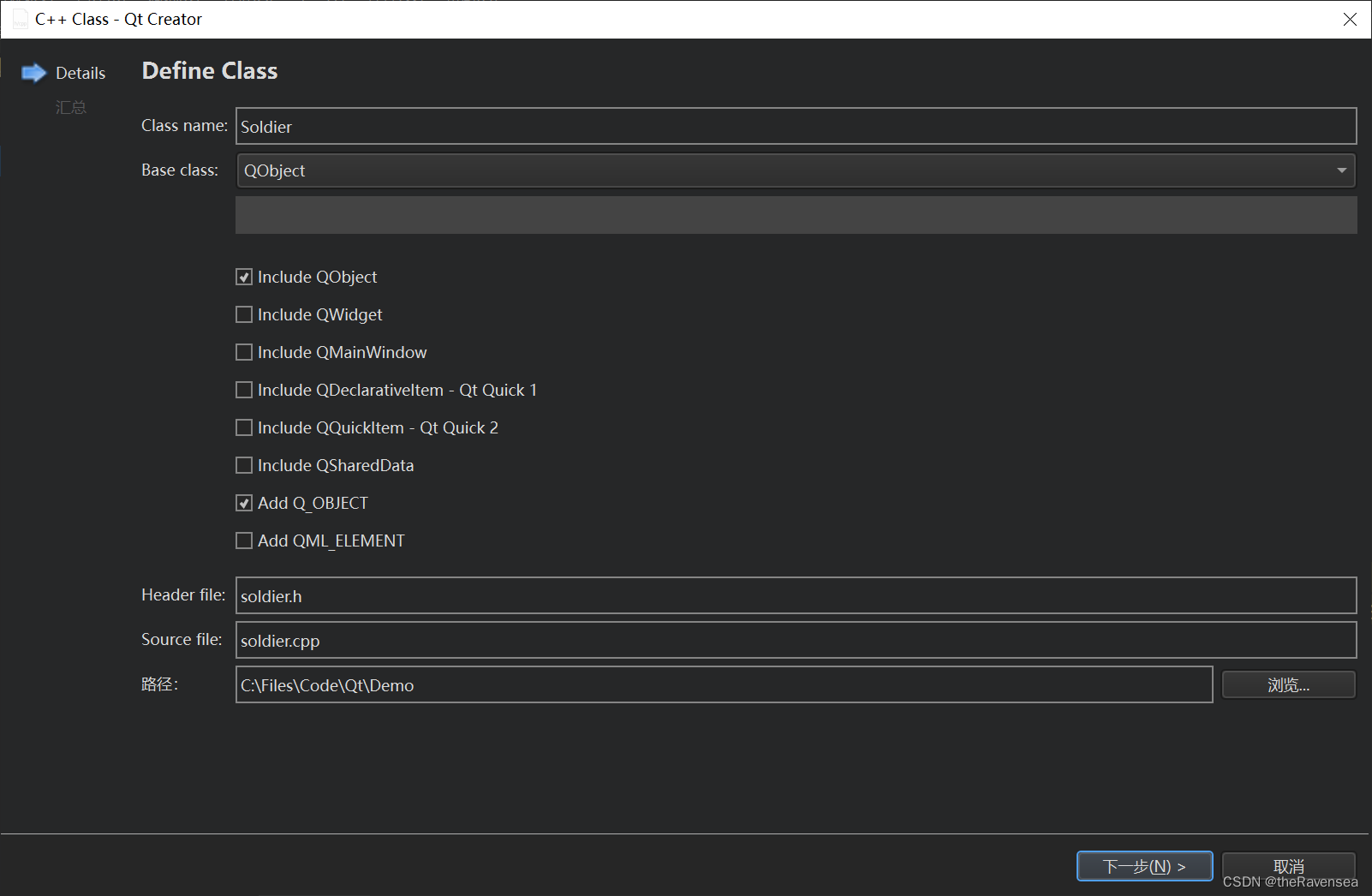Image resolution: width=1372 pixels, height=896 pixels.
Task: Click the 取消 cancel button
Action: (x=1288, y=866)
